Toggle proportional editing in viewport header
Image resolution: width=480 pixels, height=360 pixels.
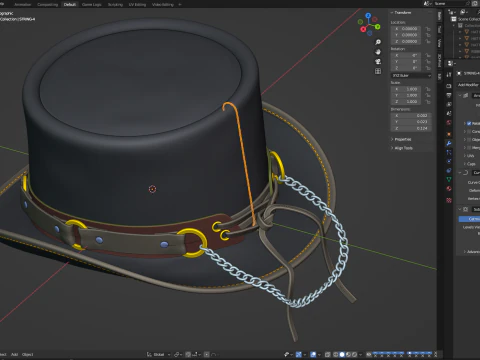[x=207, y=354]
